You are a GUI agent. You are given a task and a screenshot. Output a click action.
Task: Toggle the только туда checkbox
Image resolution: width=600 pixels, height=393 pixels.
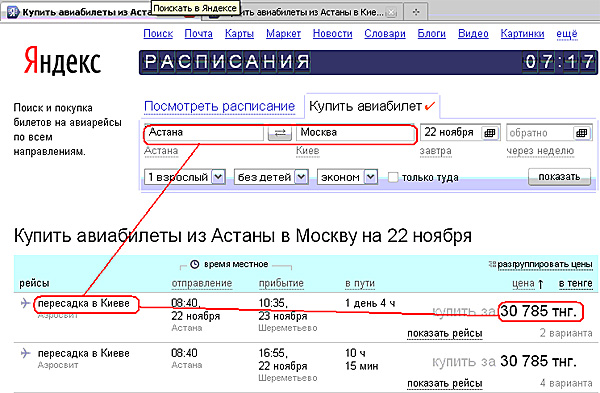[393, 177]
